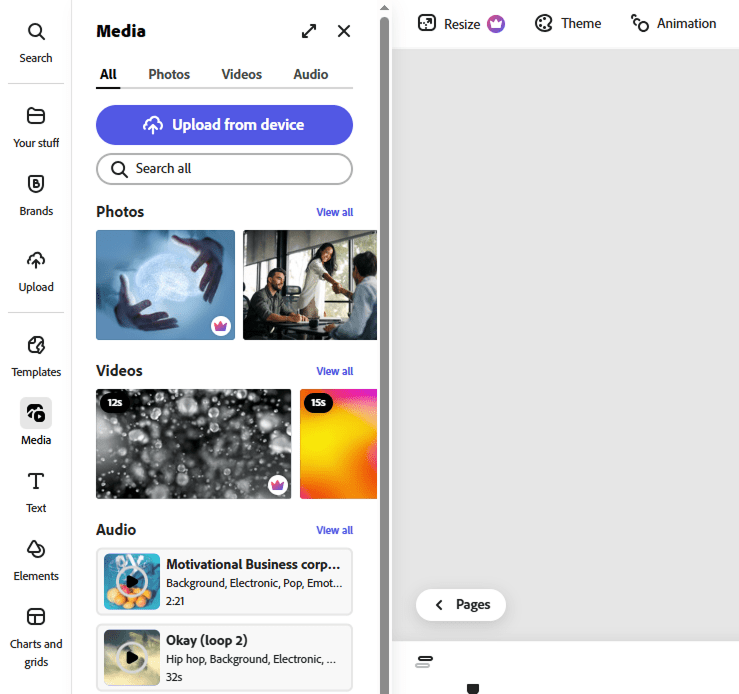Switch to the Audio tab

(x=311, y=74)
